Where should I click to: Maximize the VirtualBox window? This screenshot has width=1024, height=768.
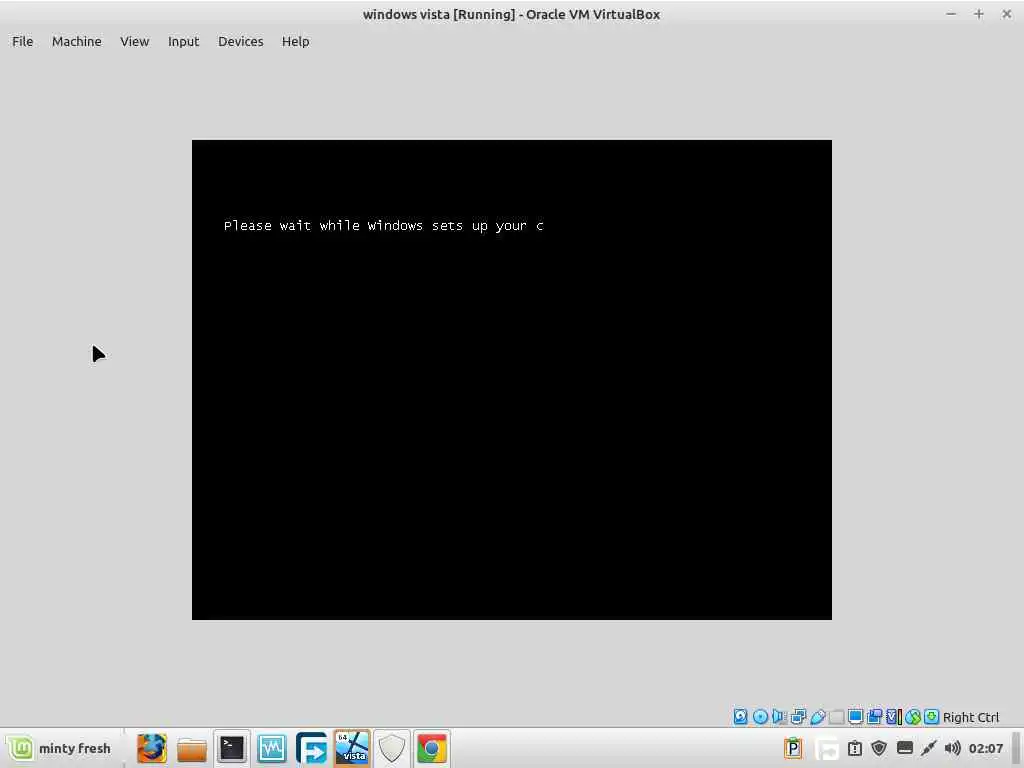[x=978, y=14]
